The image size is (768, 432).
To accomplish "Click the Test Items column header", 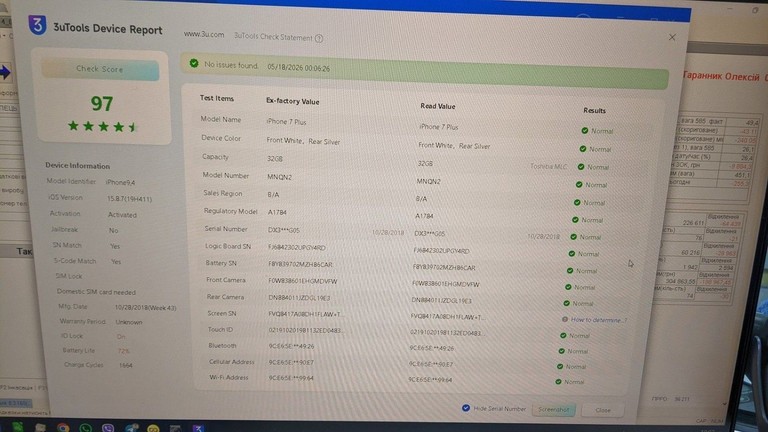I will [216, 98].
